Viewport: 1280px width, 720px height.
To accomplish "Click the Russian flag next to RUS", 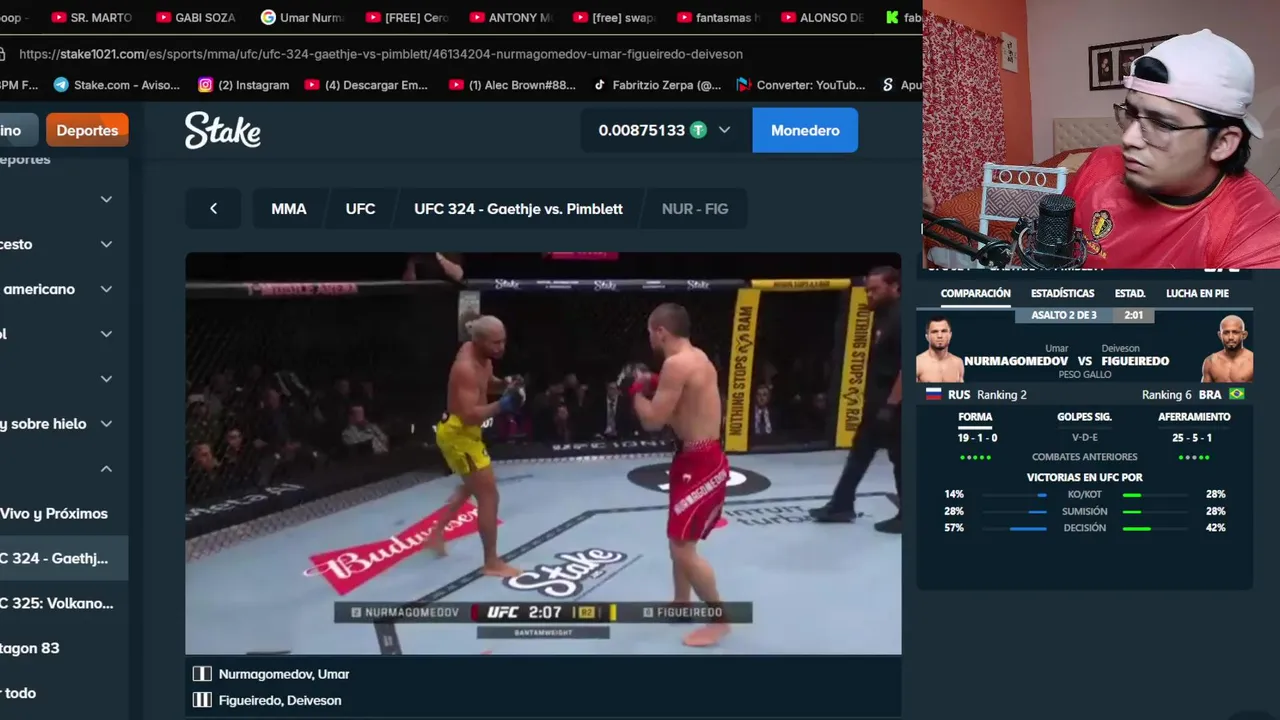I will coord(934,395).
